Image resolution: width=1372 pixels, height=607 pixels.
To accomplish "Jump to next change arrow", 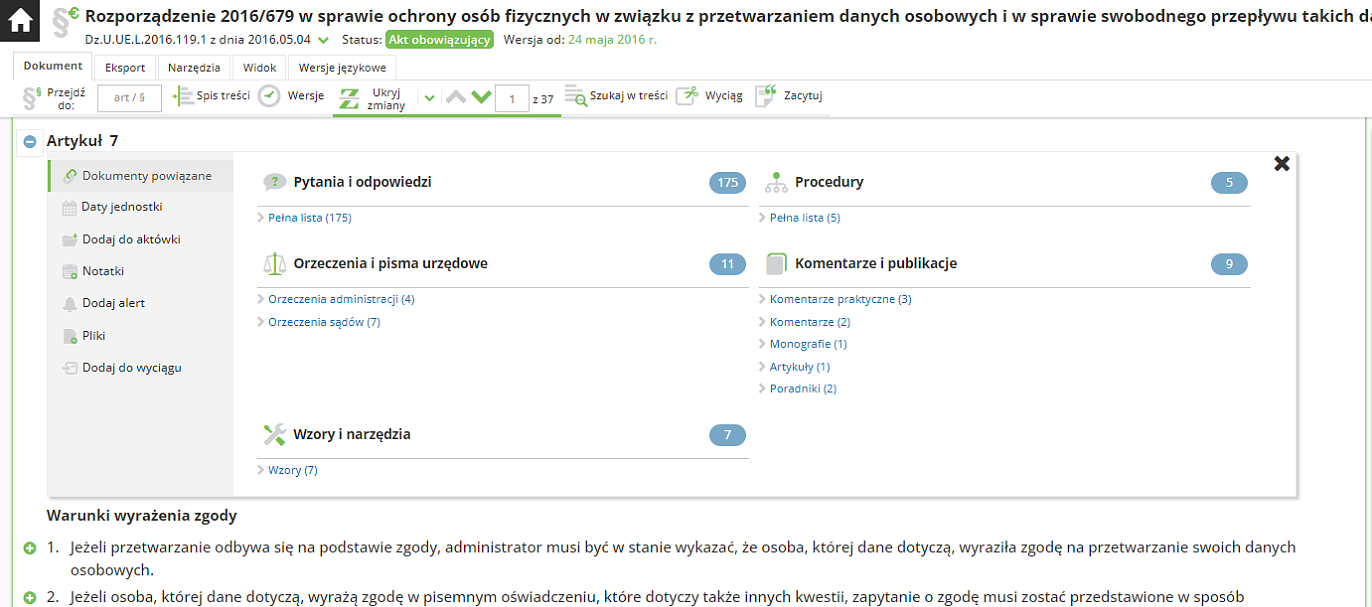I will (x=481, y=97).
